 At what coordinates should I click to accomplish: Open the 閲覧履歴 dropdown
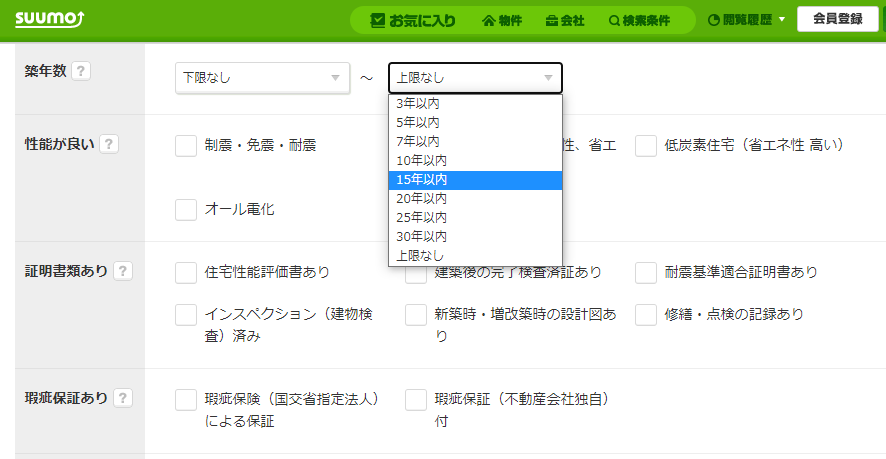tap(746, 20)
